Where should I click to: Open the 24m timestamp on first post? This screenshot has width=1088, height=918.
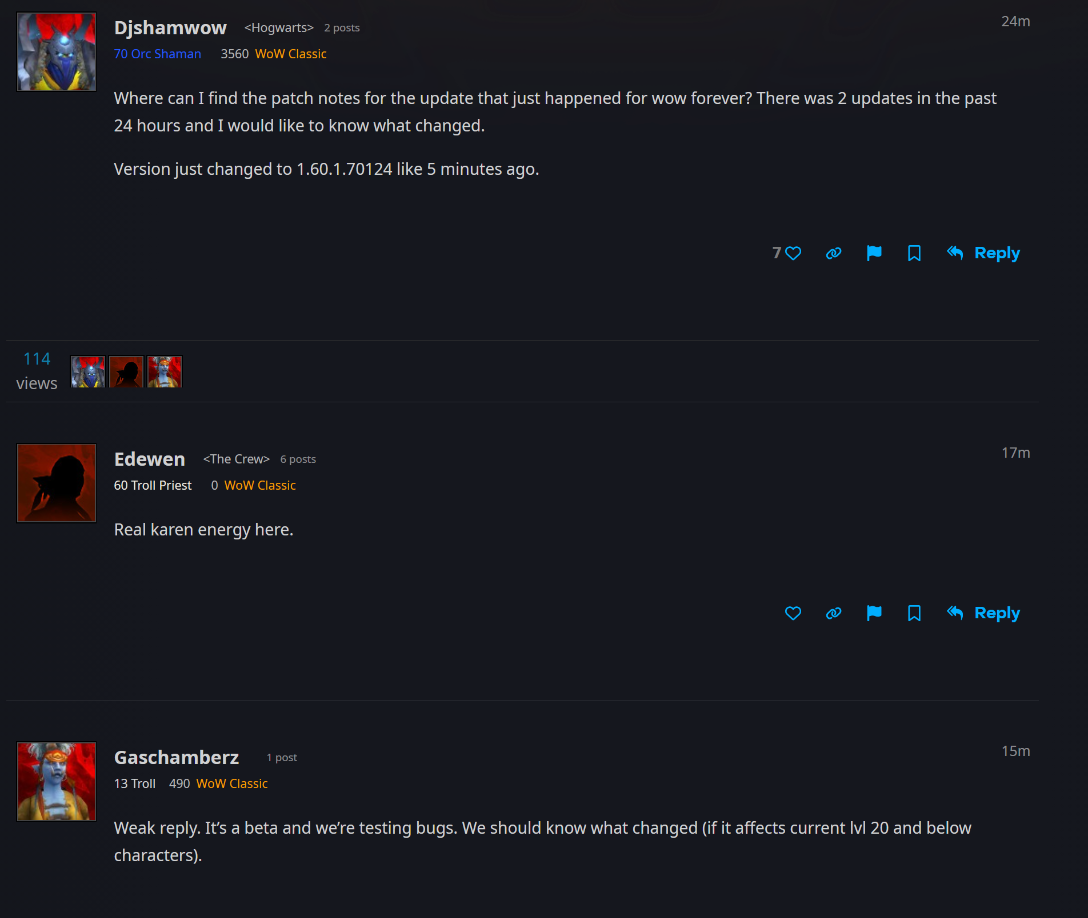coord(1015,22)
